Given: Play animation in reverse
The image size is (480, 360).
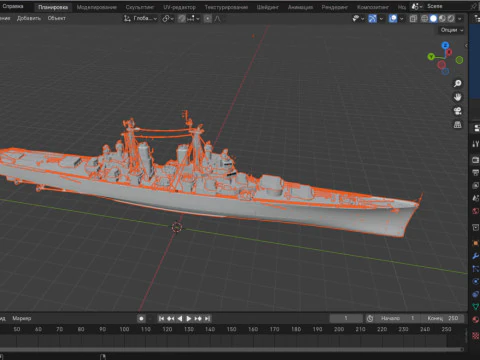Looking at the screenshot, I should [x=180, y=319].
